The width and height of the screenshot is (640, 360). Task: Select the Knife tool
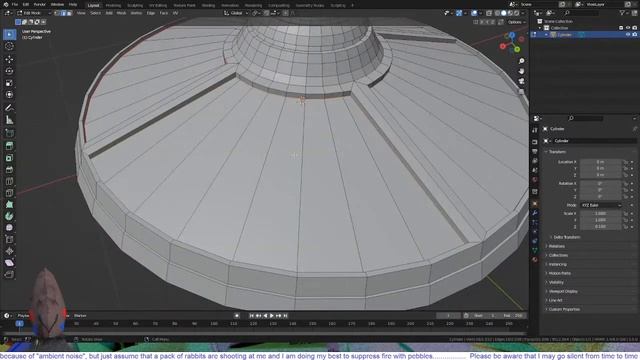click(9, 193)
